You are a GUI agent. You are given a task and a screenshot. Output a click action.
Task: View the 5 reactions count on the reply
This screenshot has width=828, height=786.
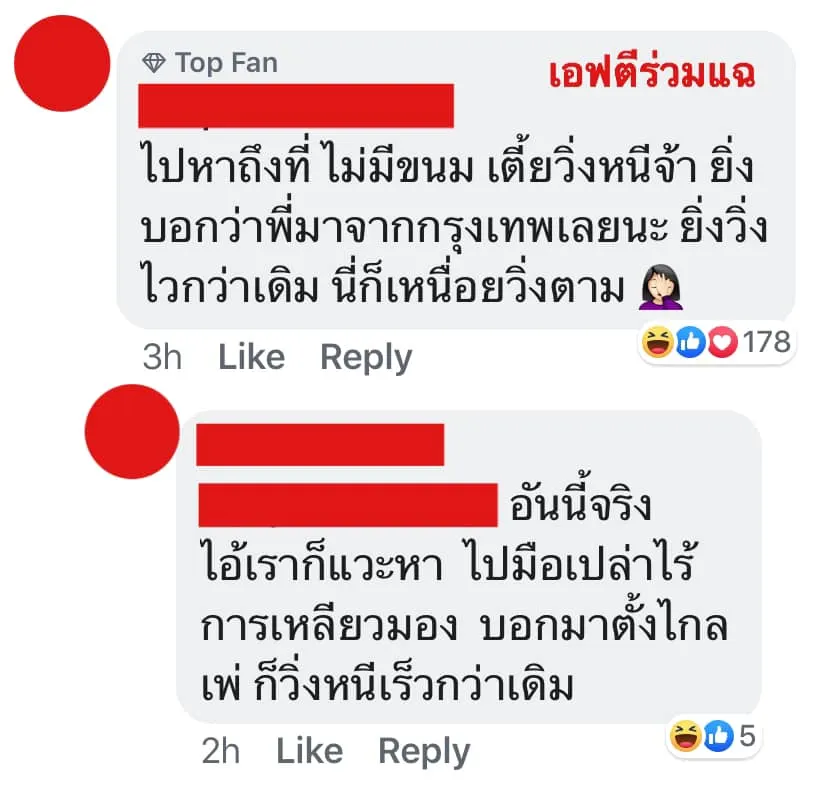(747, 736)
